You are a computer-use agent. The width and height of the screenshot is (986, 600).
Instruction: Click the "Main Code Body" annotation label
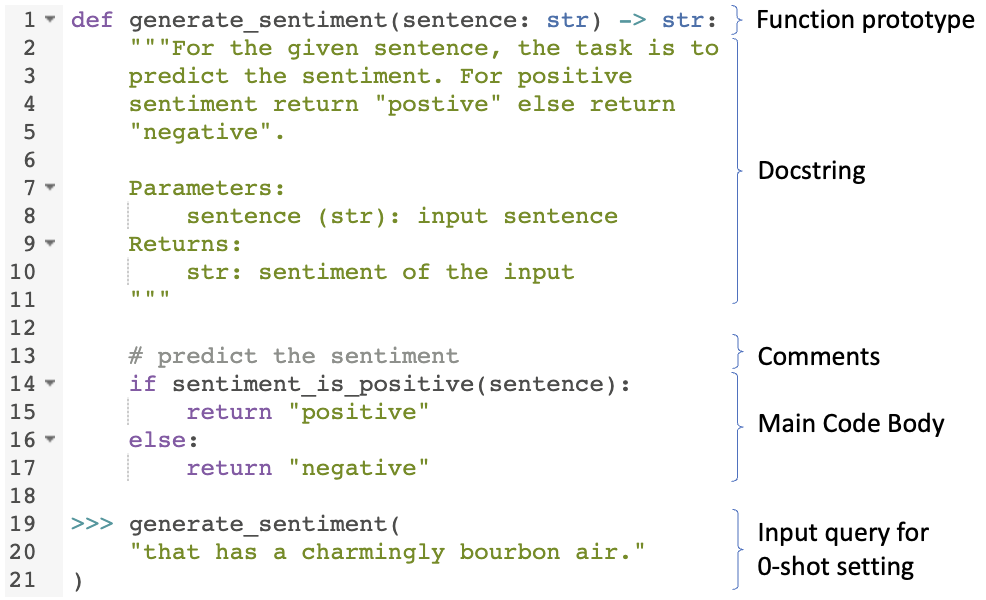click(x=850, y=423)
